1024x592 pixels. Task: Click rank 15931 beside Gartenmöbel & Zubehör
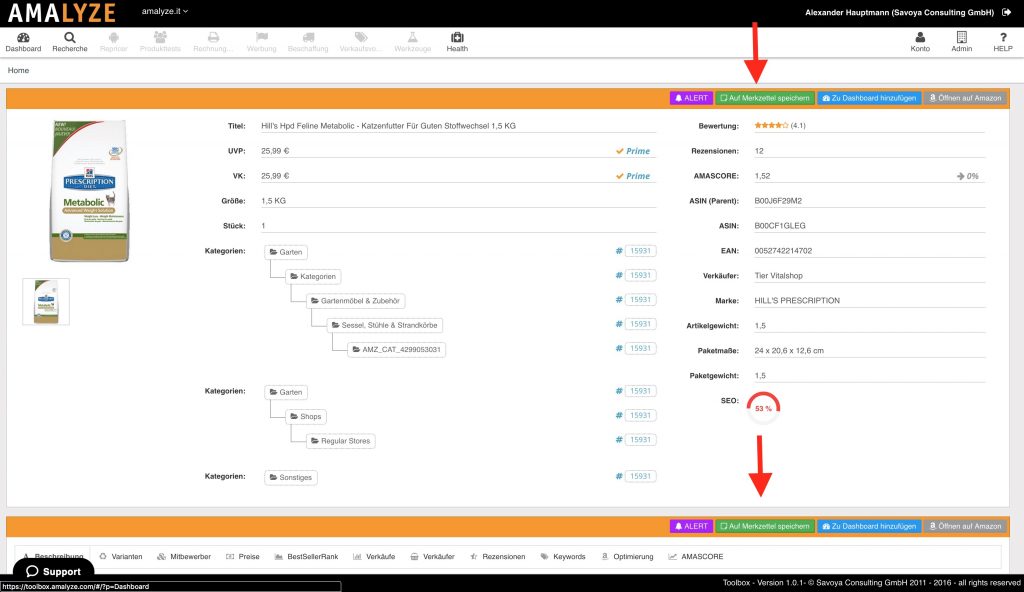click(640, 300)
